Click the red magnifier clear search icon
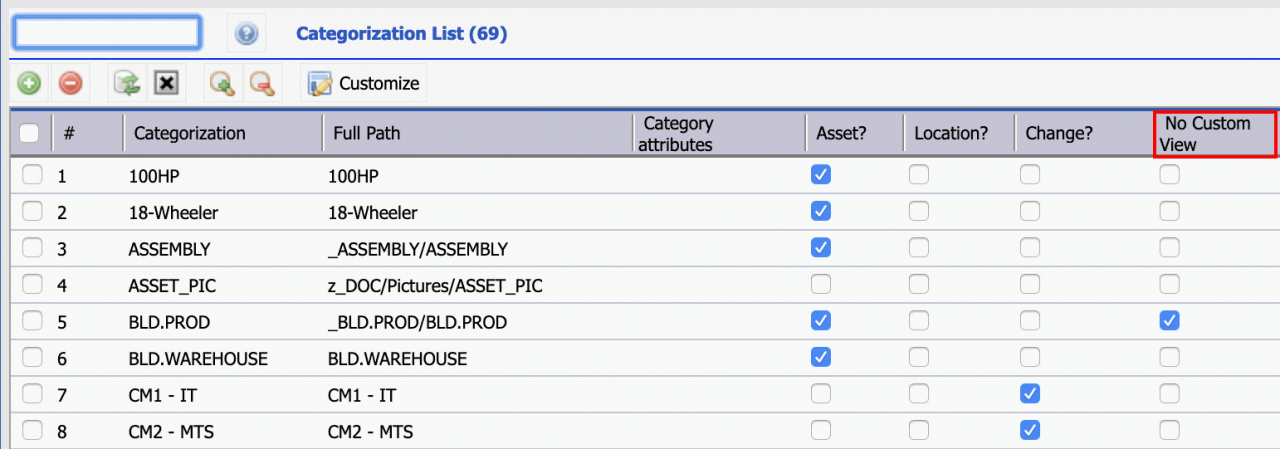 tap(262, 84)
